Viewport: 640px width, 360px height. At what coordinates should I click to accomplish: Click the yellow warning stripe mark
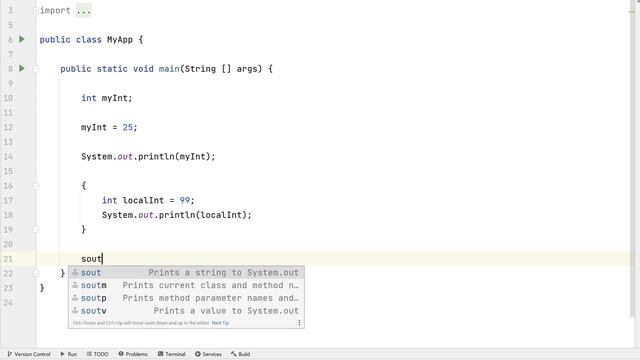click(x=631, y=12)
